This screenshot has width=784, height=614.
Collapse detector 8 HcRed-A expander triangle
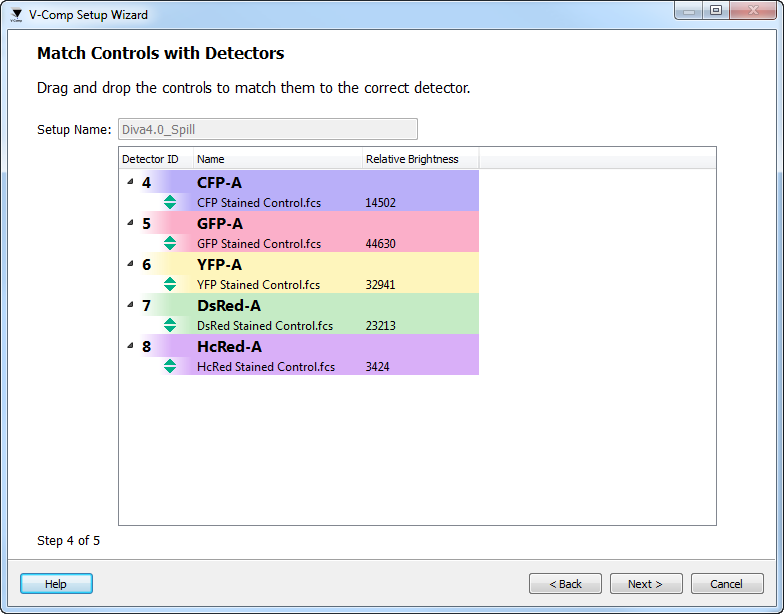pyautogui.click(x=129, y=346)
